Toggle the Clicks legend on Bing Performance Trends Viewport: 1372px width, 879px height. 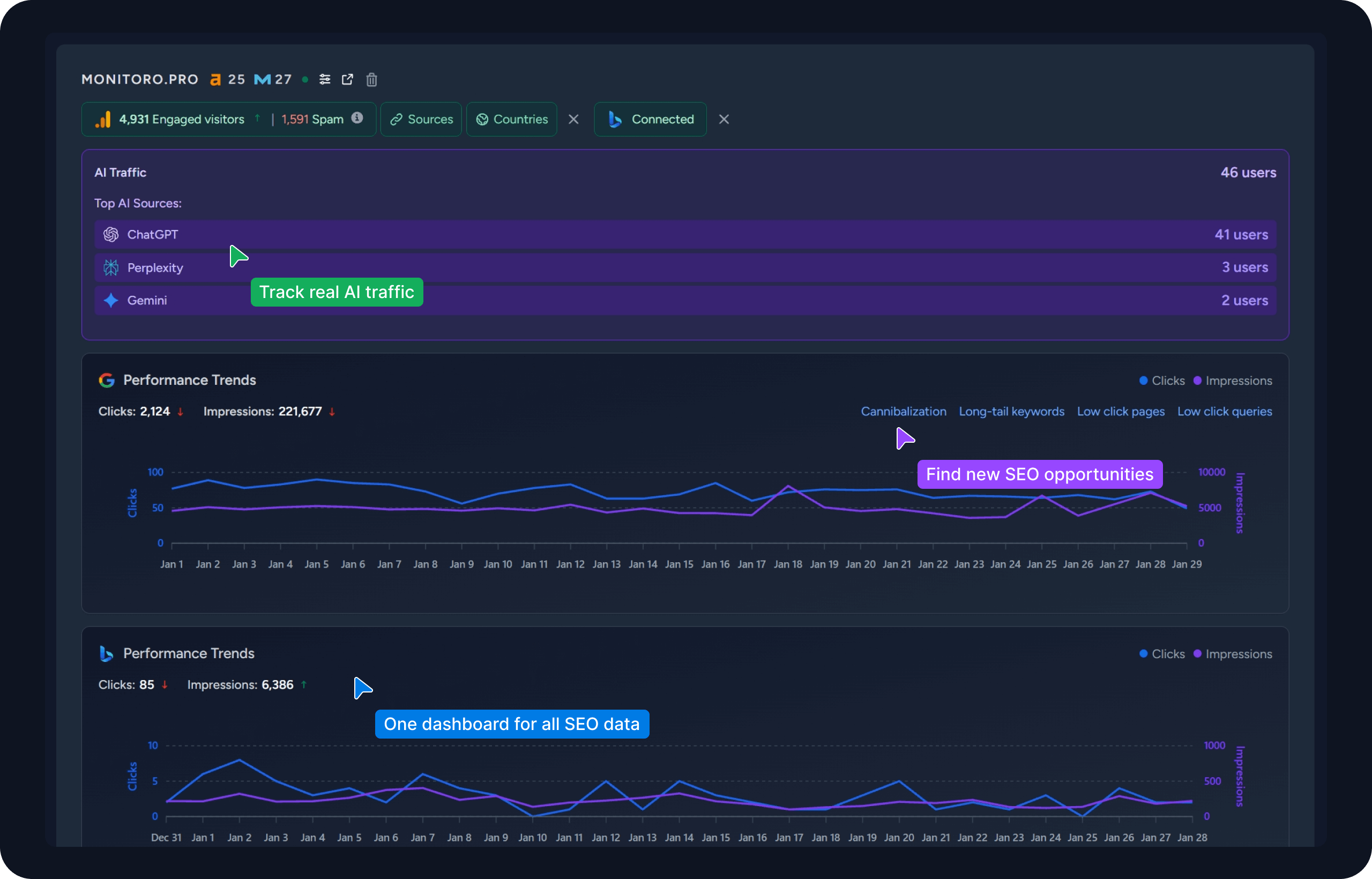(x=1162, y=653)
